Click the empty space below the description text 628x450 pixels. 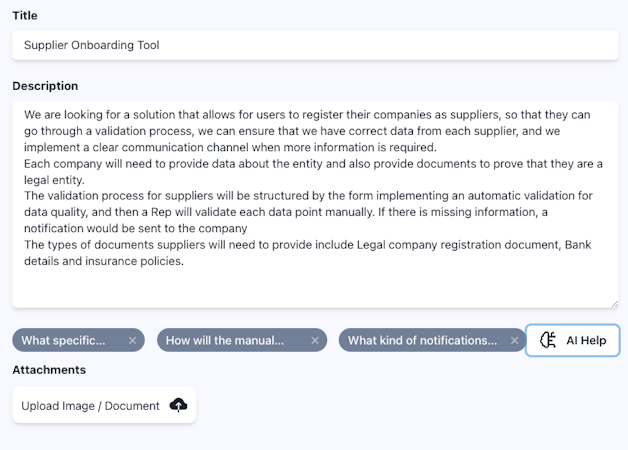coord(315,288)
